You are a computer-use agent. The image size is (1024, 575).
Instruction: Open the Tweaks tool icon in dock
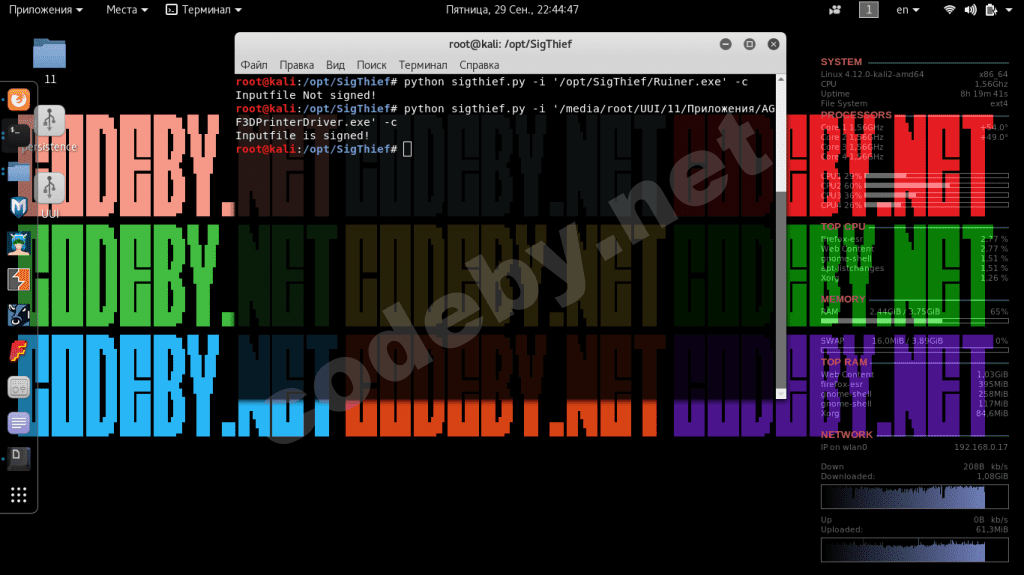point(18,387)
